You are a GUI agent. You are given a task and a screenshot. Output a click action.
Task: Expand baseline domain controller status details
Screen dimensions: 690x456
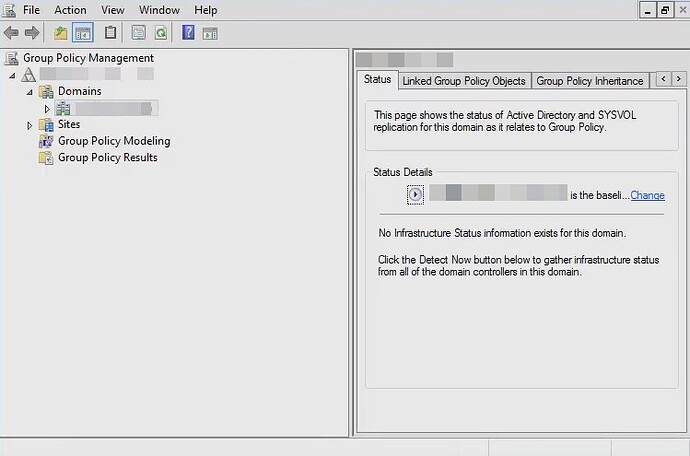click(x=415, y=195)
